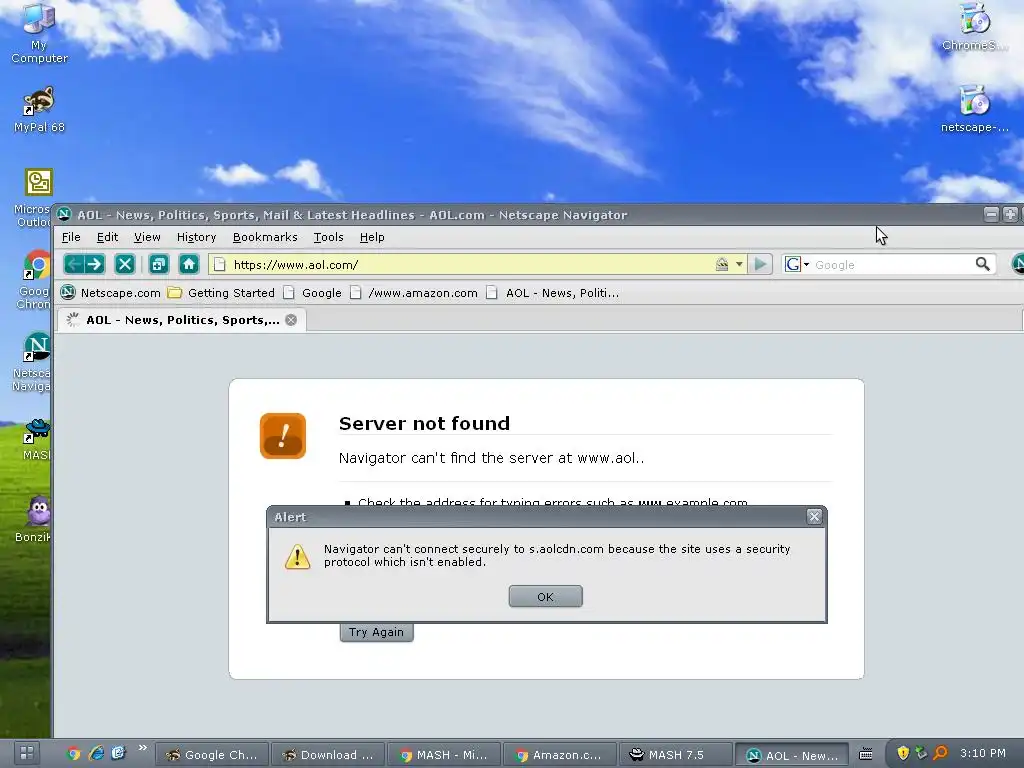The width and height of the screenshot is (1024, 768).
Task: Open the History menu
Action: (x=196, y=237)
